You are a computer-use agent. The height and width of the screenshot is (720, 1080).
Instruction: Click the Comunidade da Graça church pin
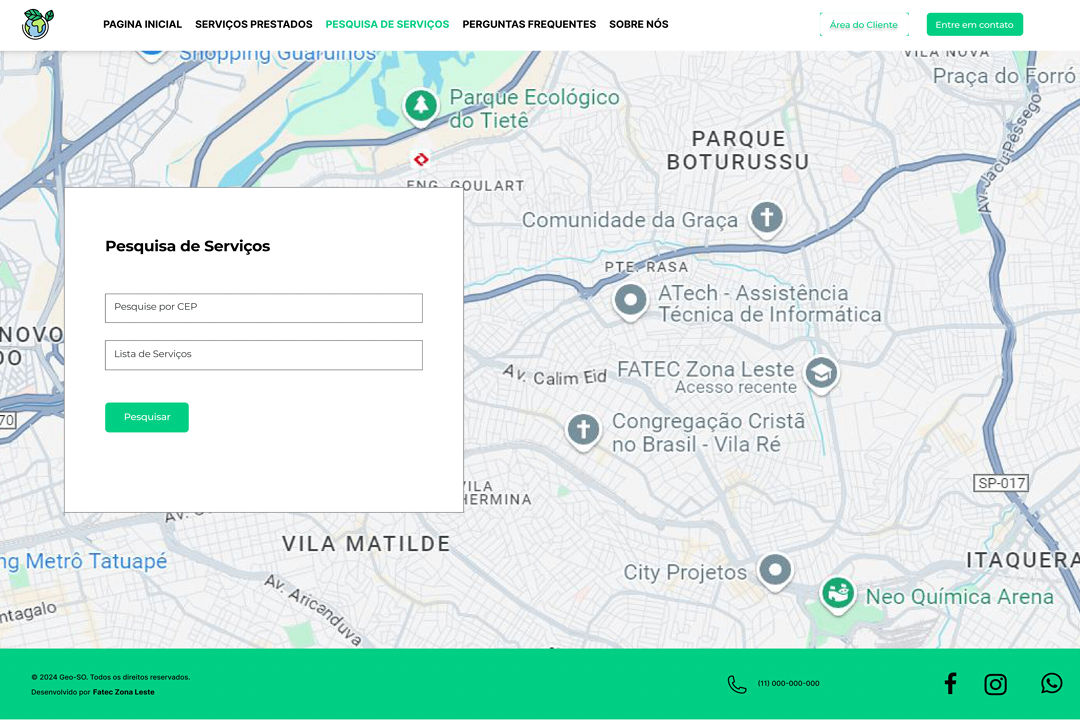[x=767, y=217]
